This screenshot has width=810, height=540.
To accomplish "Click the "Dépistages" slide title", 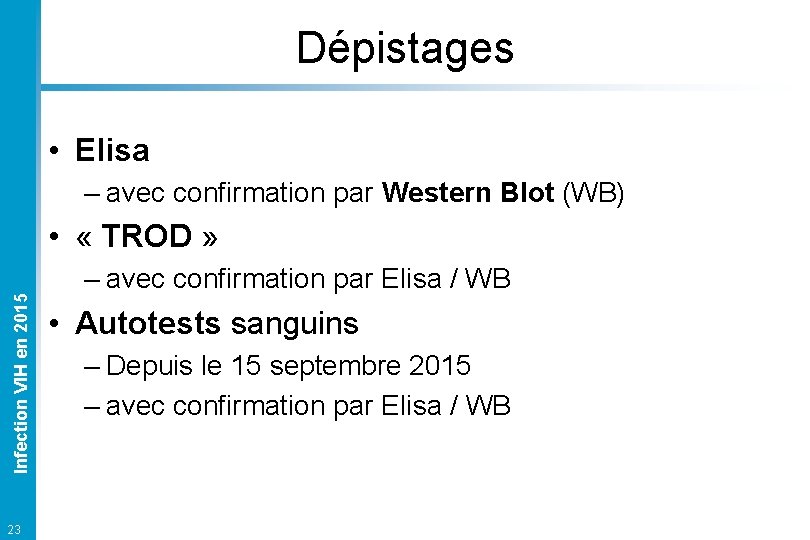I will tap(404, 47).
